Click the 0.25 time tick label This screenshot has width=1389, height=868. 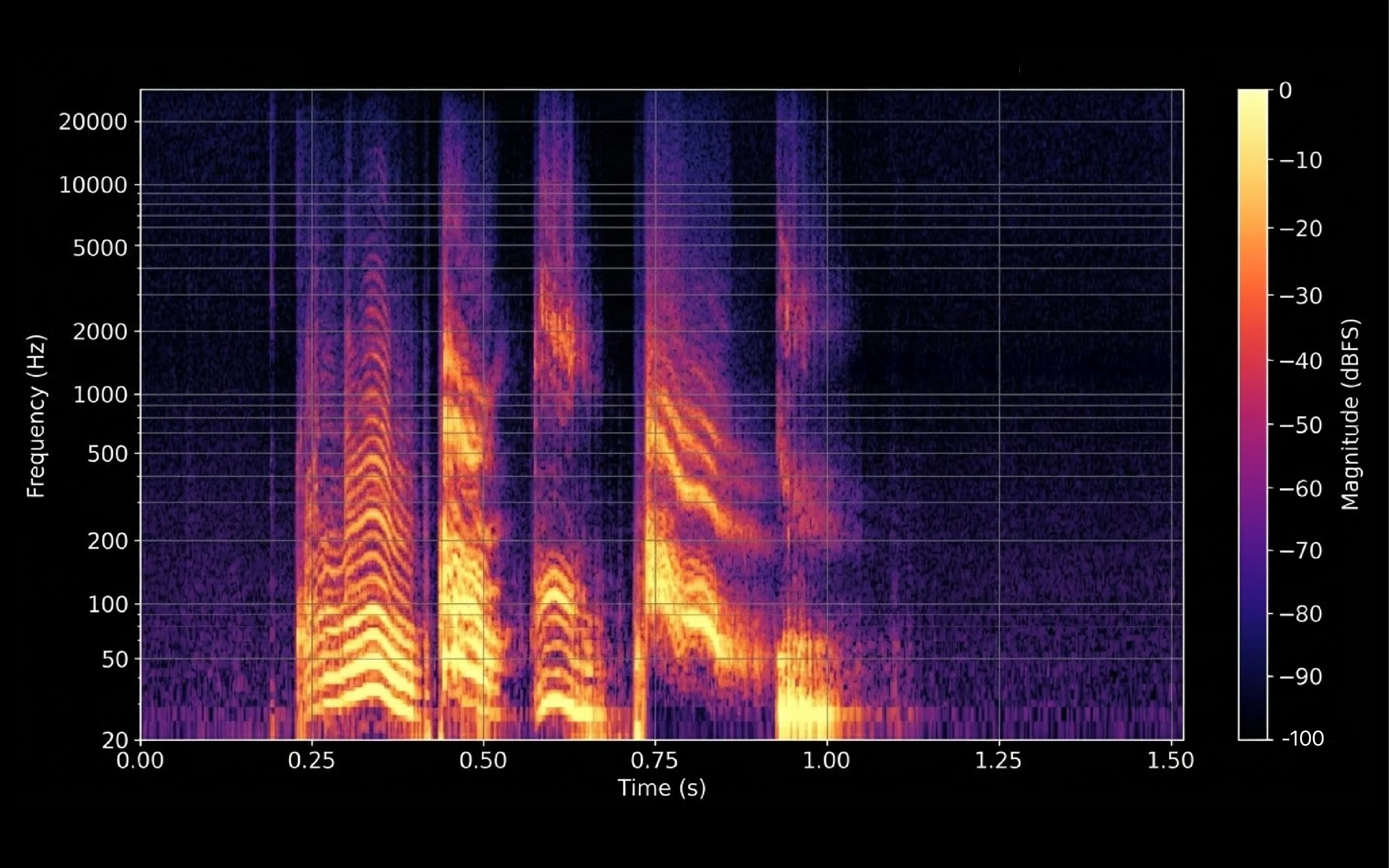tap(312, 761)
